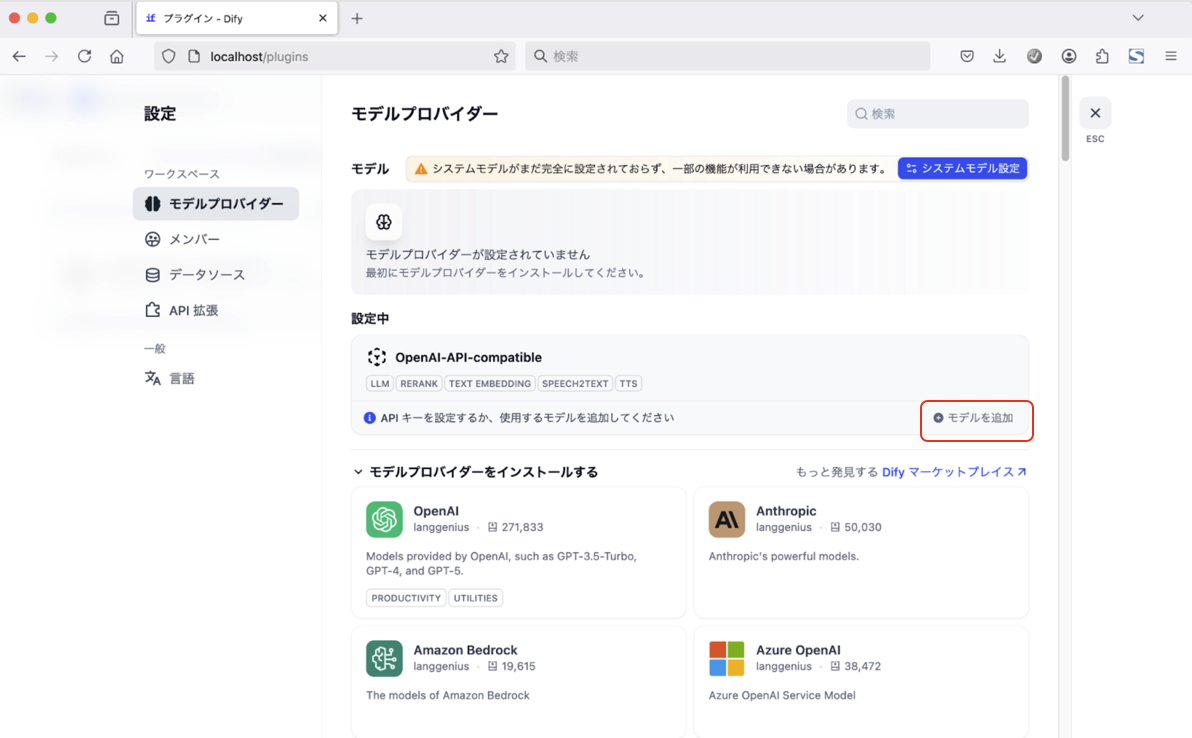Click the 19,615 install count on Bedrock
The width and height of the screenshot is (1192, 738).
(518, 667)
